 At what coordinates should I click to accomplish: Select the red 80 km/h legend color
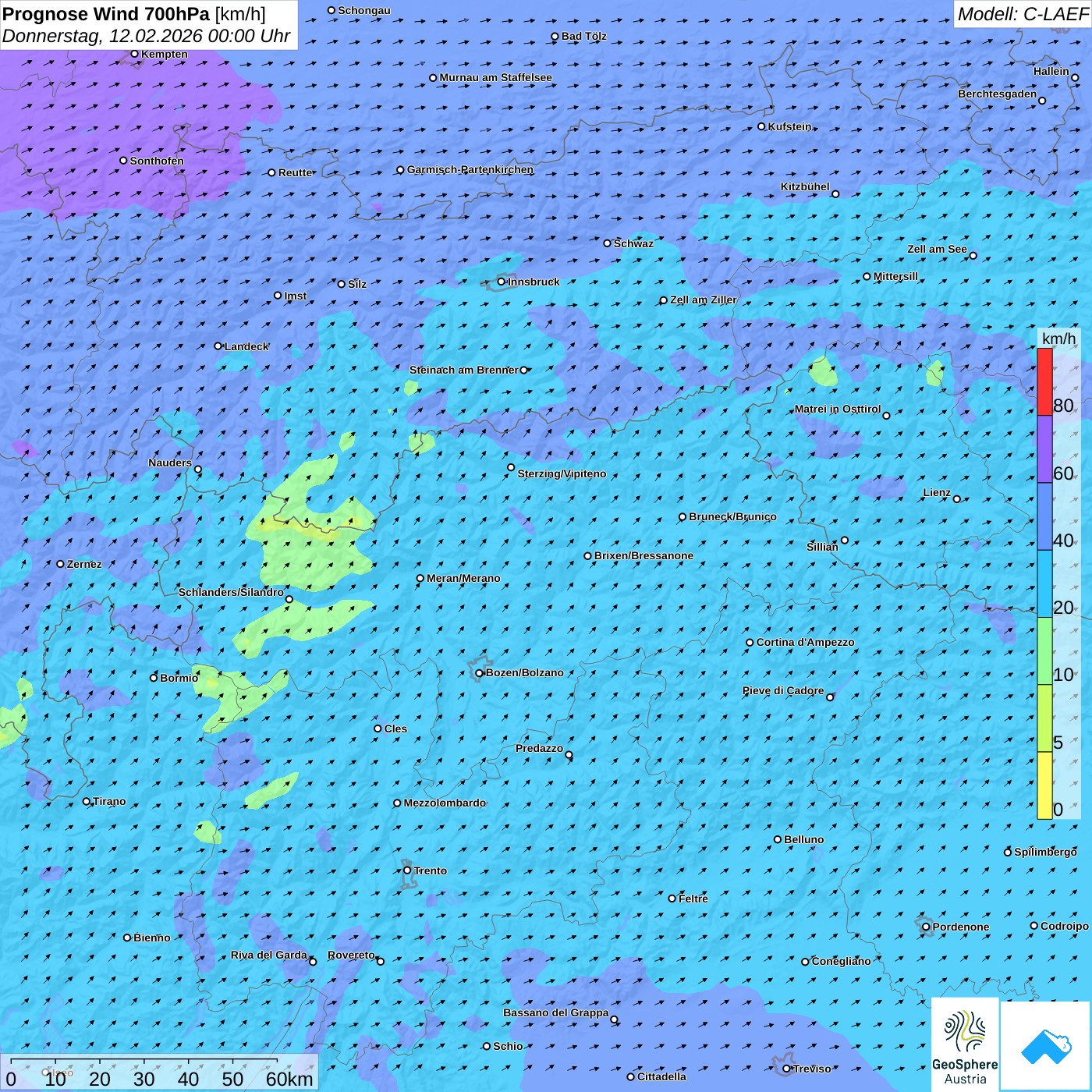(x=1044, y=381)
